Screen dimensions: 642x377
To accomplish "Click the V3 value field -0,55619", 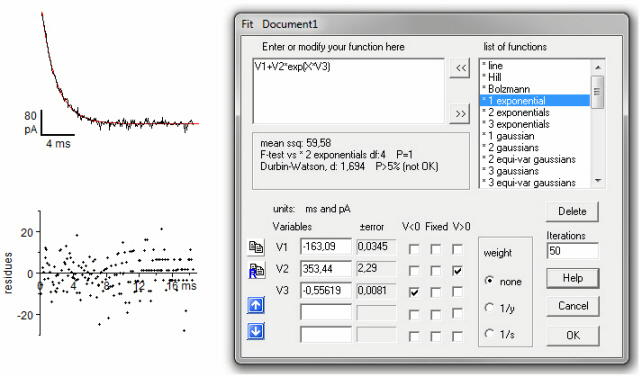I will pos(326,290).
